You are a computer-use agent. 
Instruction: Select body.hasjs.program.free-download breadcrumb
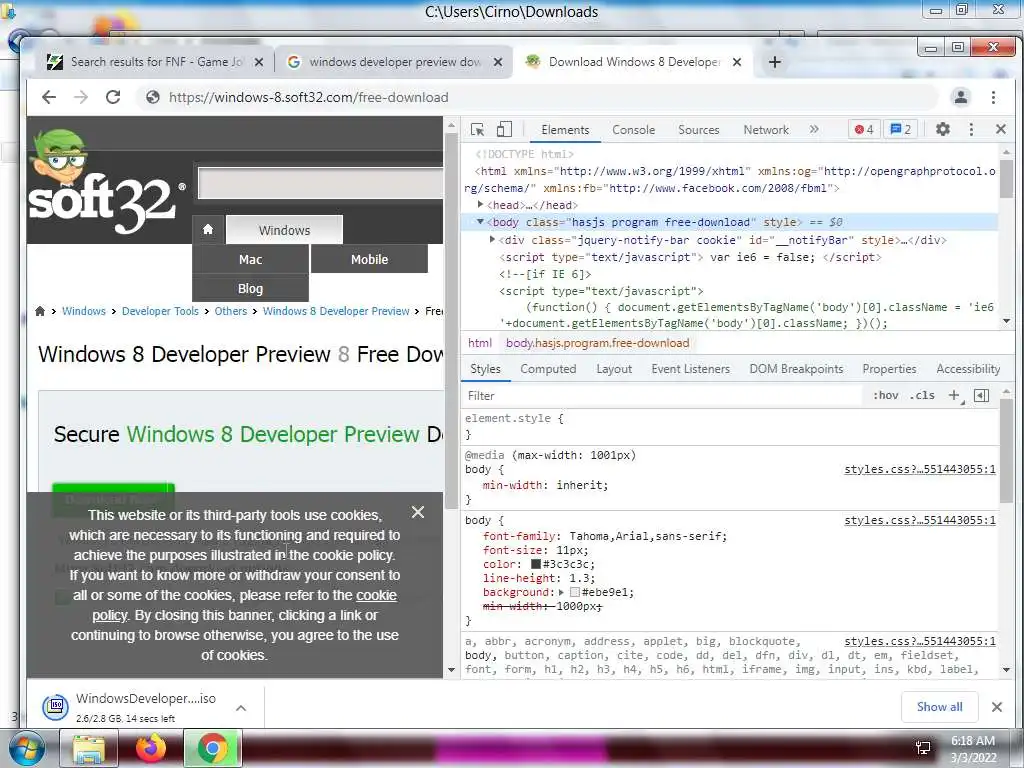[x=598, y=343]
